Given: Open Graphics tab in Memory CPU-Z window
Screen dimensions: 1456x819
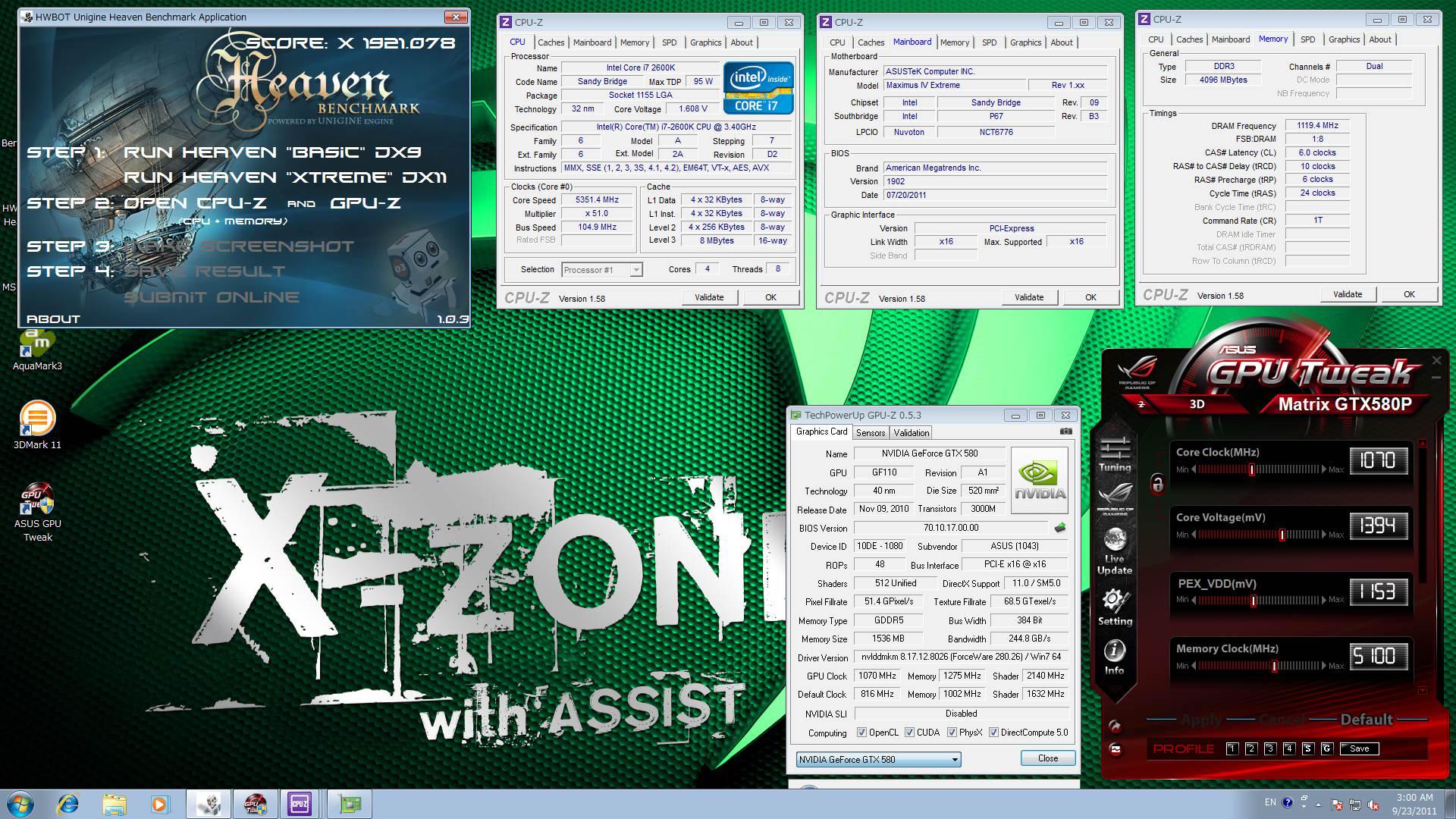Looking at the screenshot, I should coord(1344,39).
